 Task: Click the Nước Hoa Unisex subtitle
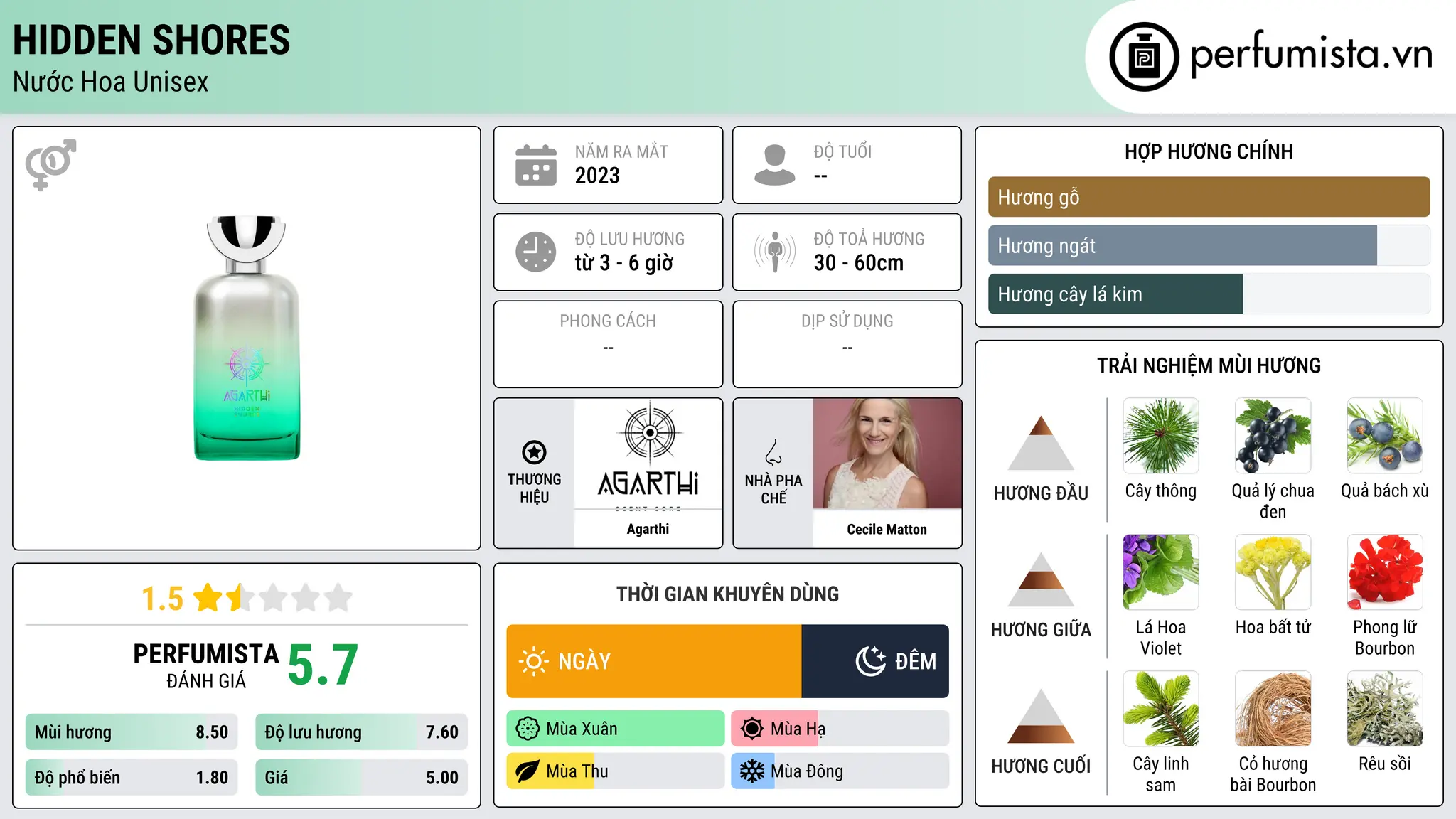tap(111, 82)
